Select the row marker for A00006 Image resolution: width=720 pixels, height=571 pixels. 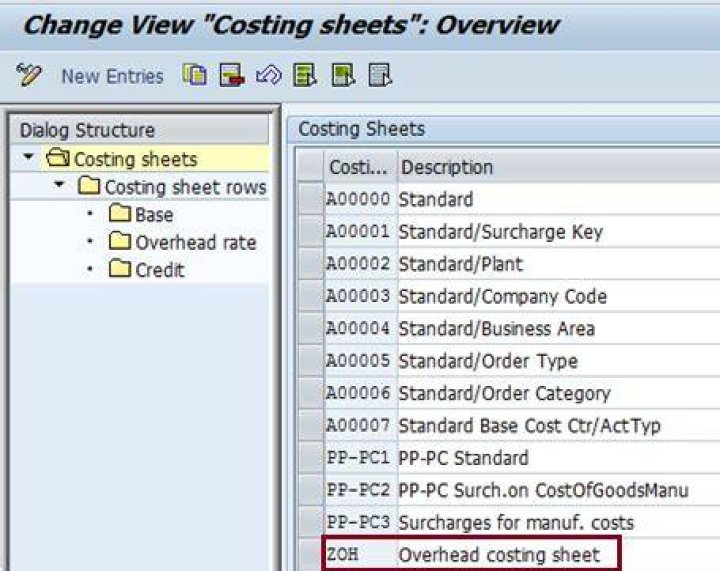tap(310, 393)
